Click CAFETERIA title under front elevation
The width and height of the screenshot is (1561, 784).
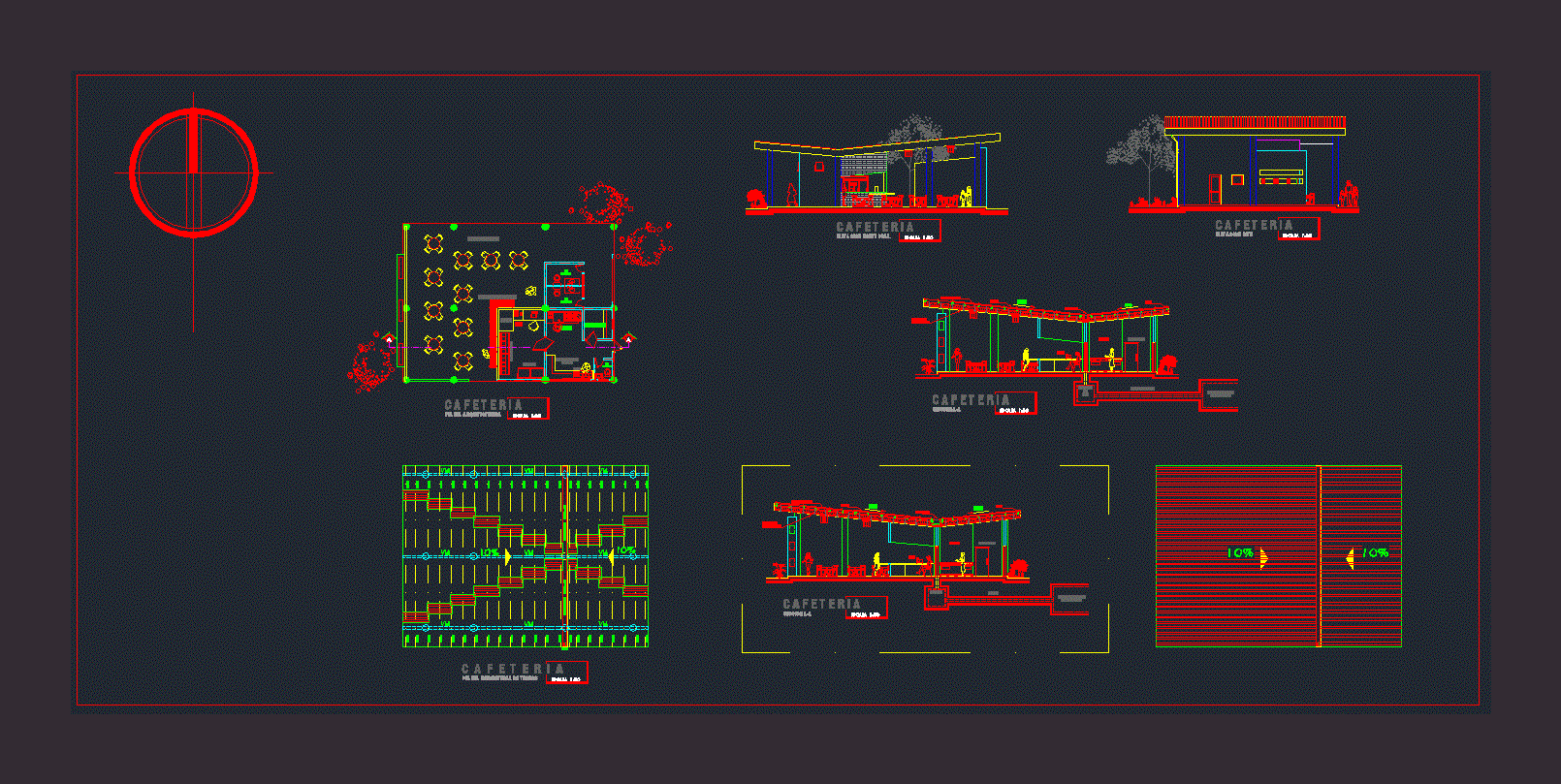tap(875, 227)
